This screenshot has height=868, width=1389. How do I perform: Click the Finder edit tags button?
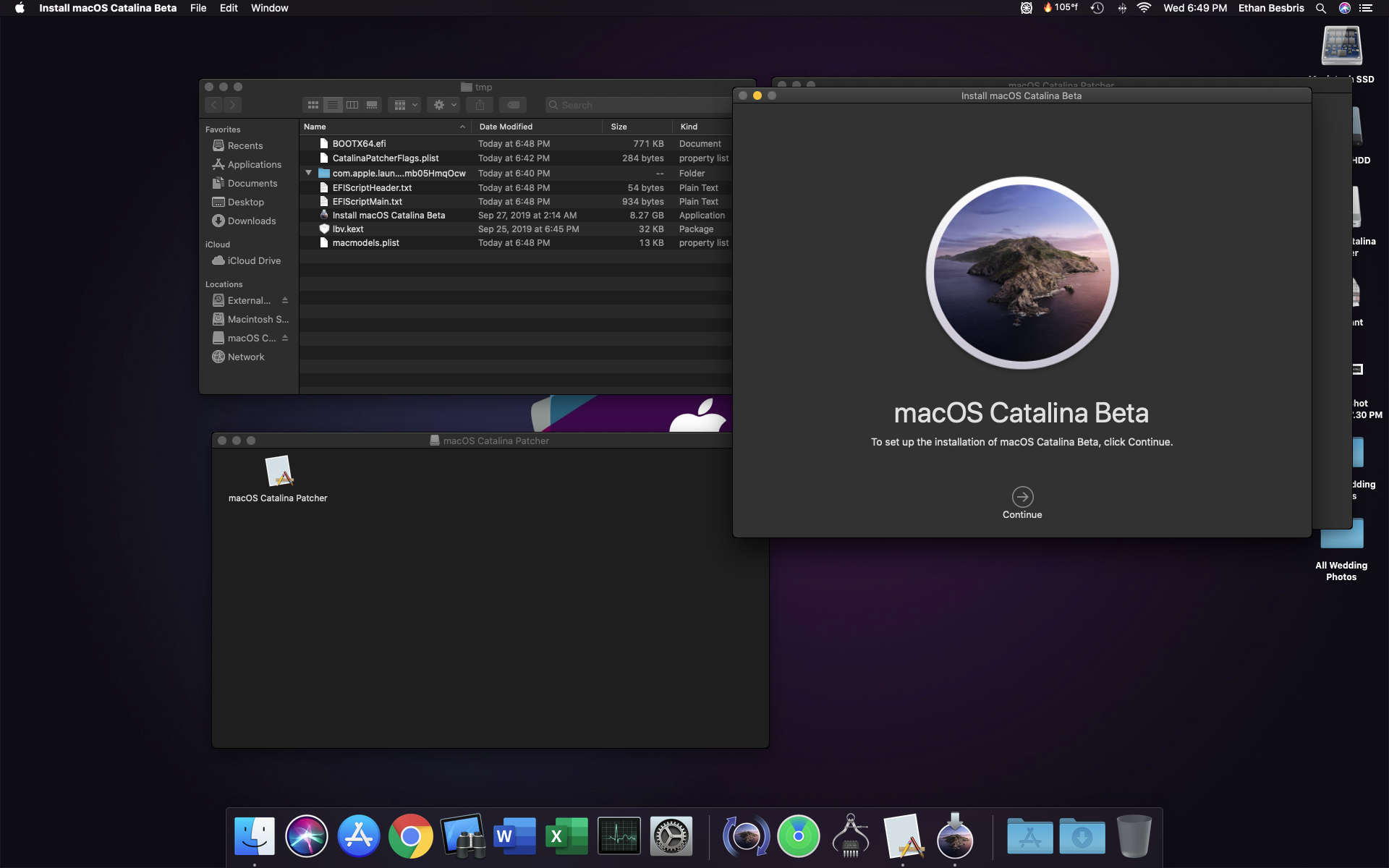tap(513, 105)
